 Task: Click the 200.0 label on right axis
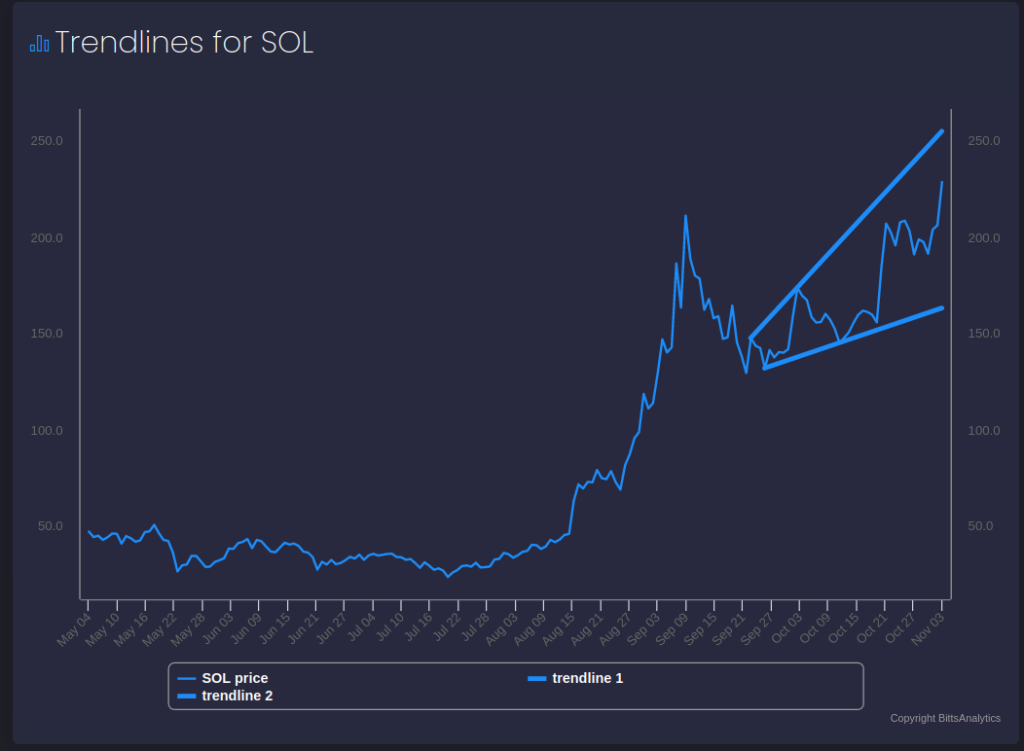[x=984, y=238]
